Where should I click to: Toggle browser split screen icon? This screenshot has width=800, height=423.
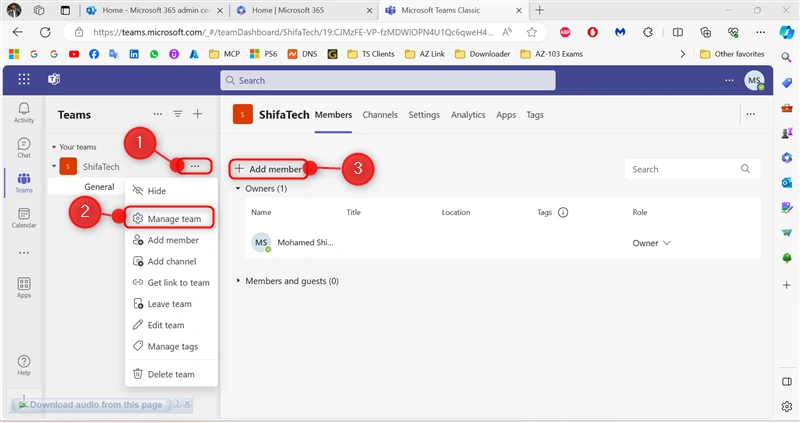coord(678,32)
